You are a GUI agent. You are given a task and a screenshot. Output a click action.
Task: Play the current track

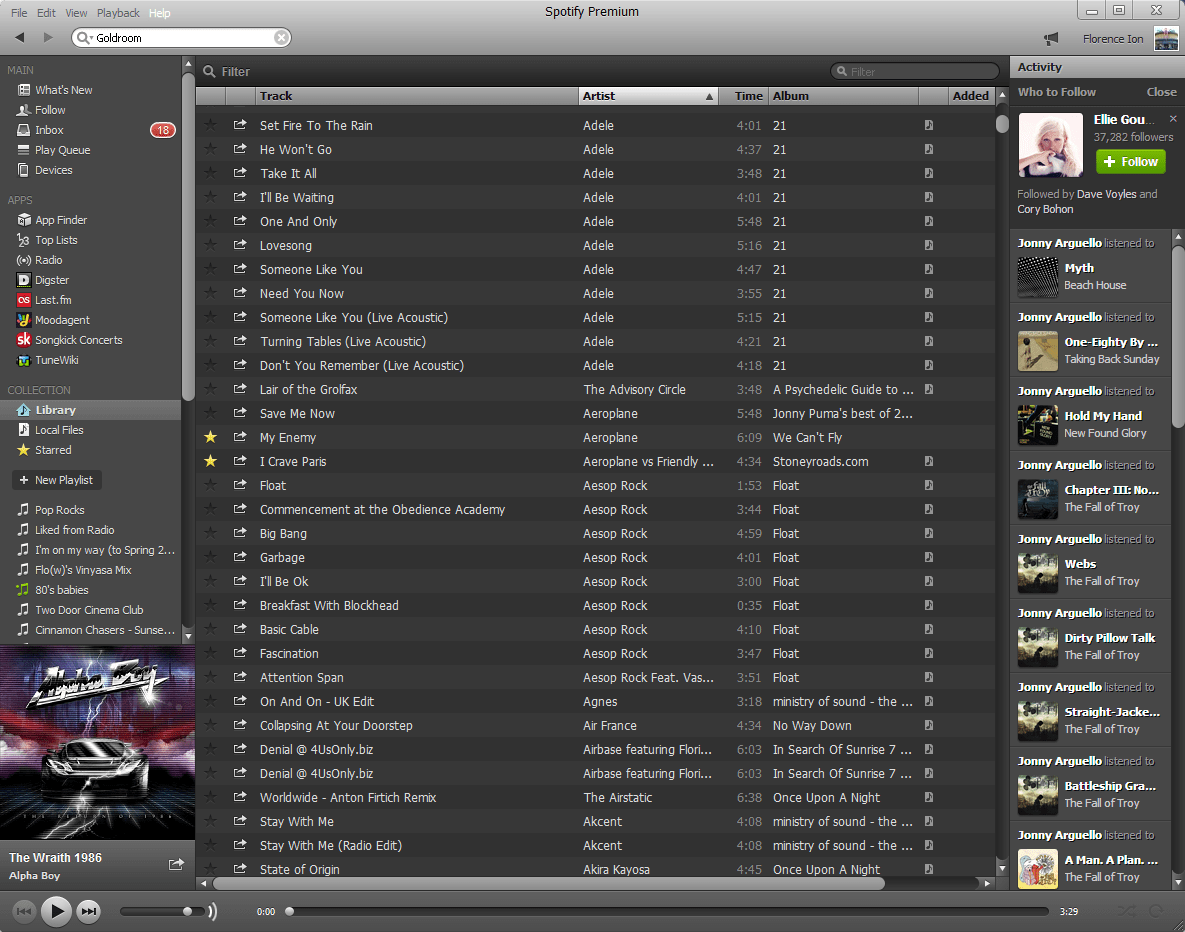pyautogui.click(x=56, y=912)
